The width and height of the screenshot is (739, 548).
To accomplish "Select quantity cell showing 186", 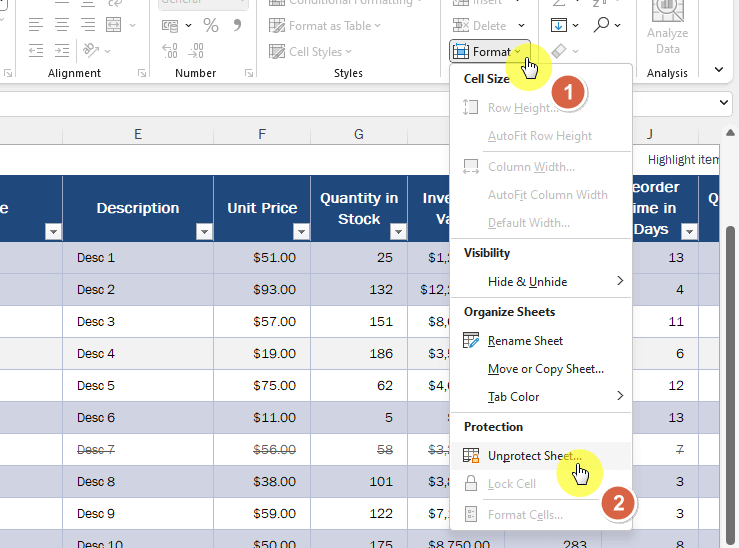I will 359,354.
